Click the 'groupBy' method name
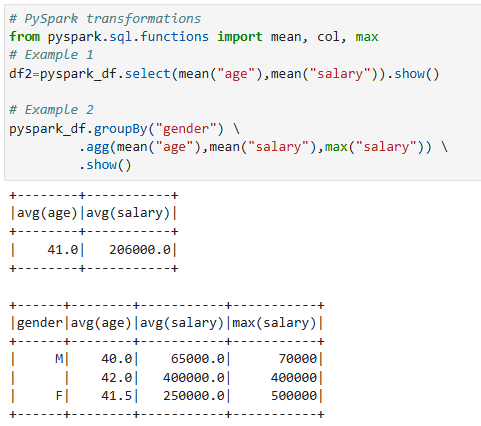The image size is (481, 426). click(121, 129)
